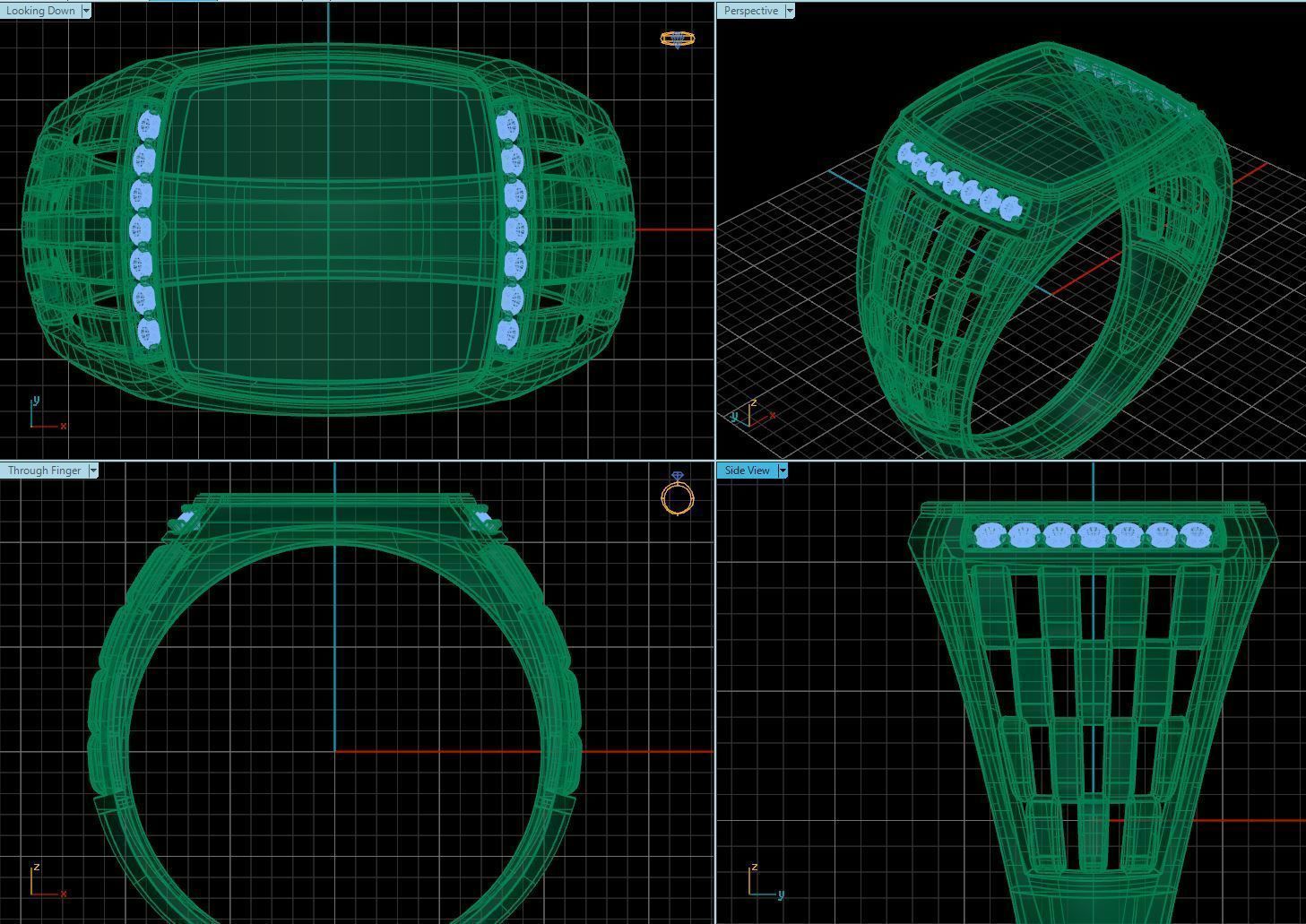The width and height of the screenshot is (1306, 924).
Task: Click the ring icon in Through Finger viewport
Action: pos(678,493)
